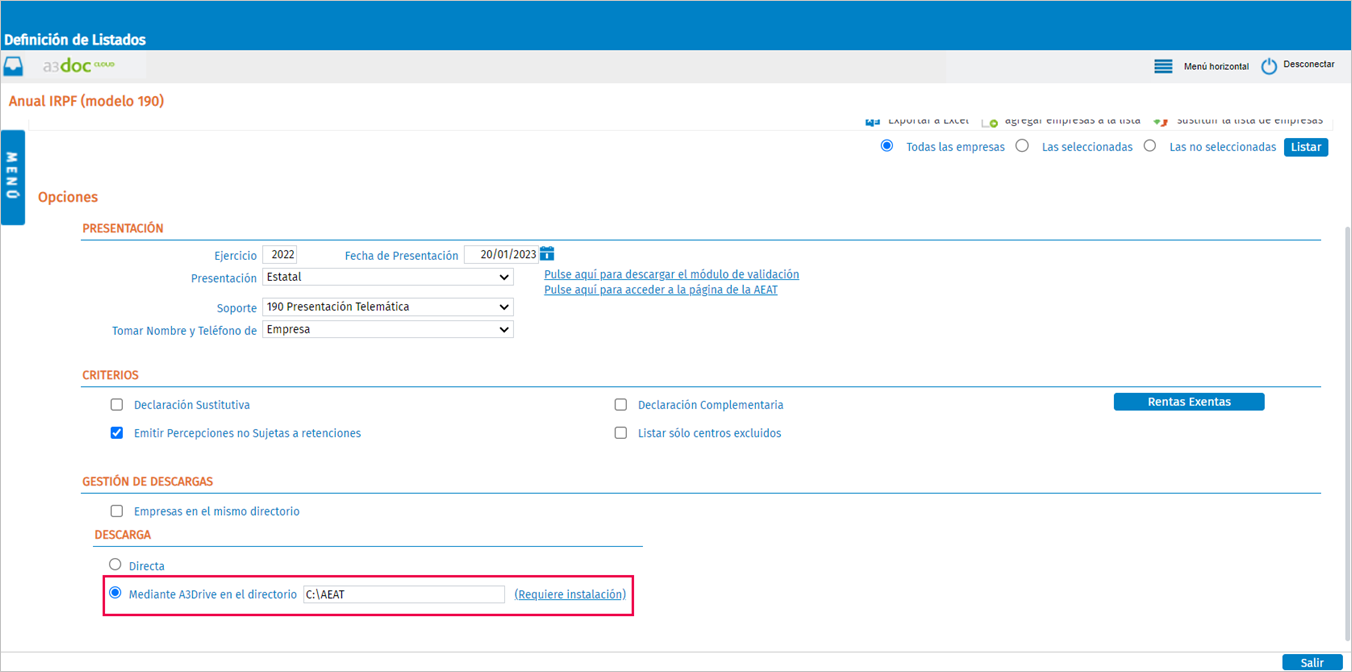Open the inbox tray icon
Viewport: 1352px width, 672px height.
click(x=13, y=67)
